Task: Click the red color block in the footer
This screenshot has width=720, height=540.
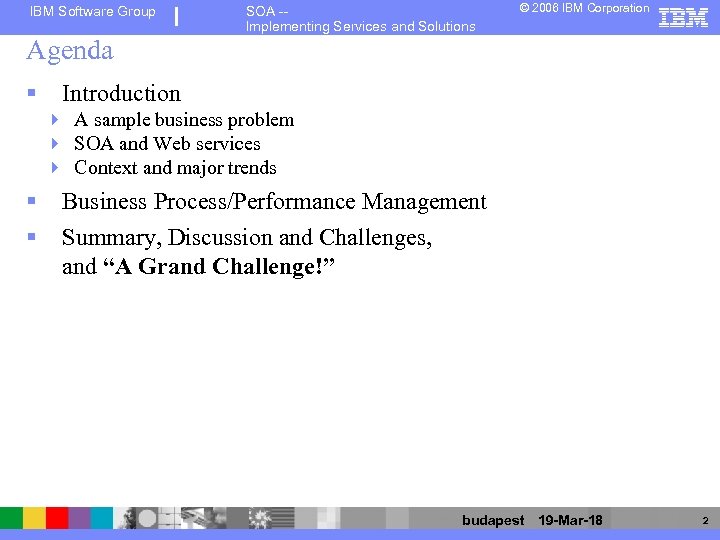Action: pos(56,518)
